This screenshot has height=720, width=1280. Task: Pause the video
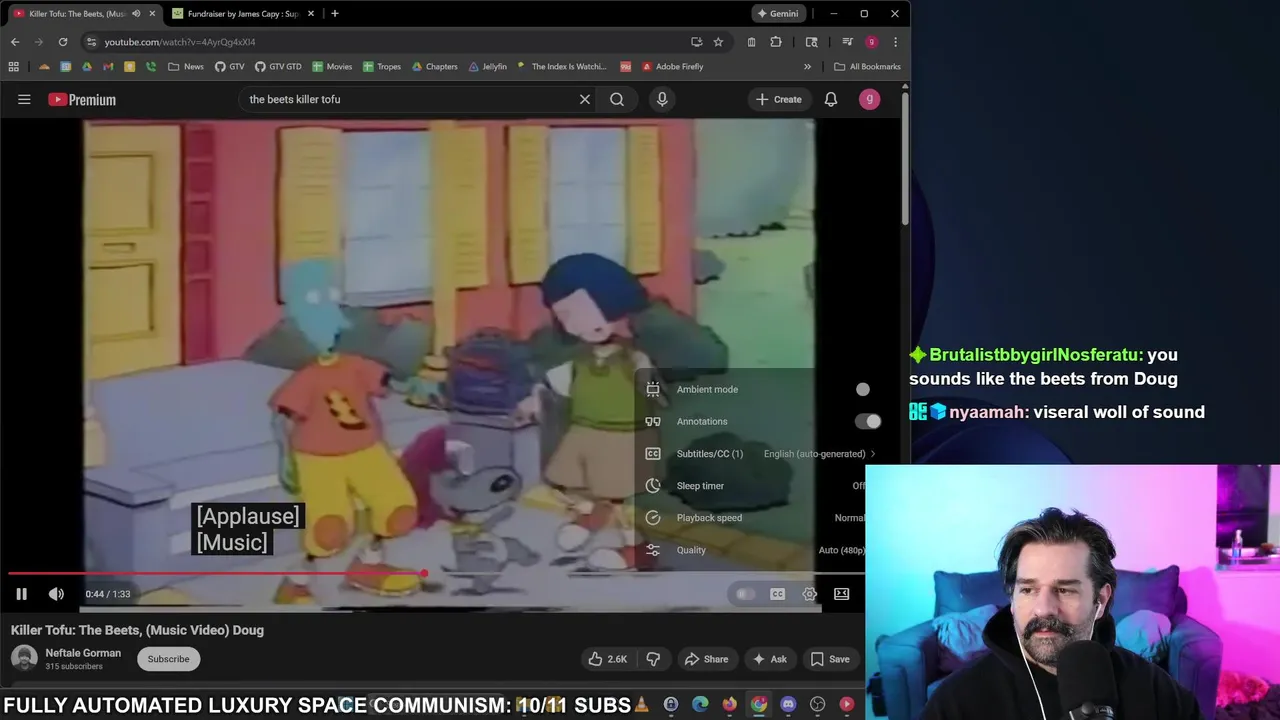point(21,594)
